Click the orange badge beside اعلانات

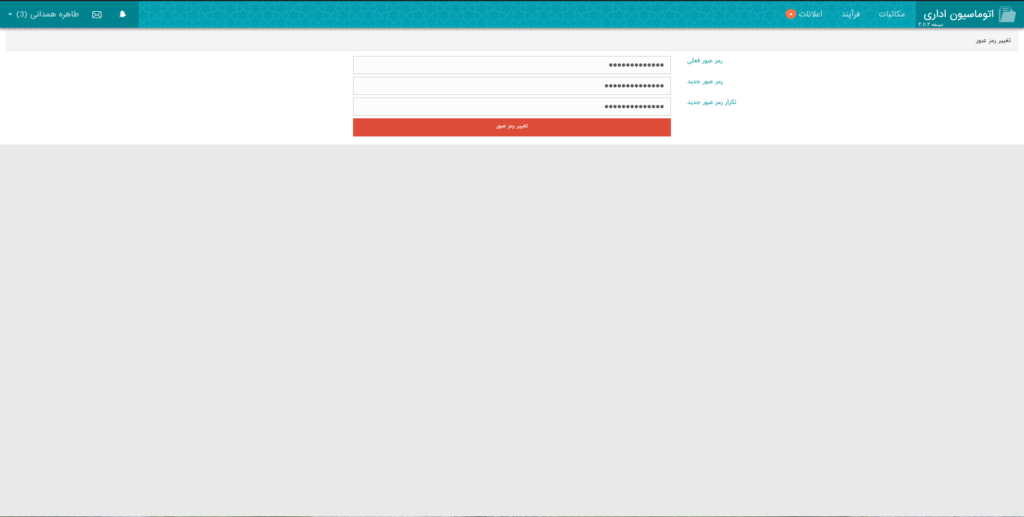[790, 14]
